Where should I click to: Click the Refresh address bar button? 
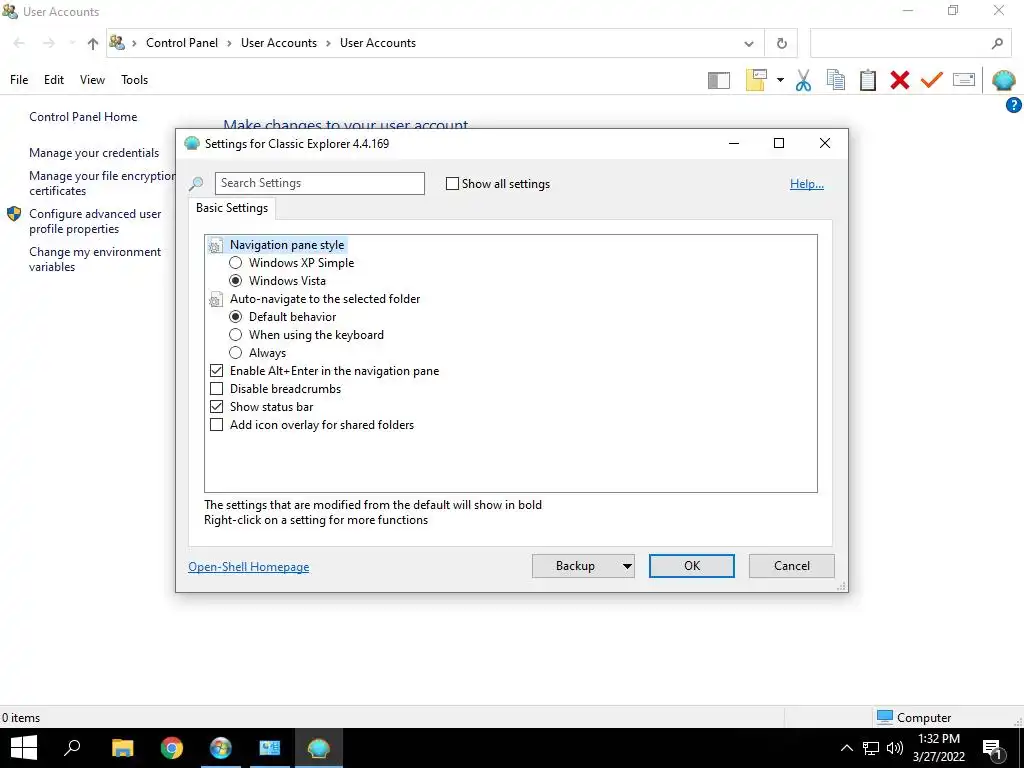781,44
